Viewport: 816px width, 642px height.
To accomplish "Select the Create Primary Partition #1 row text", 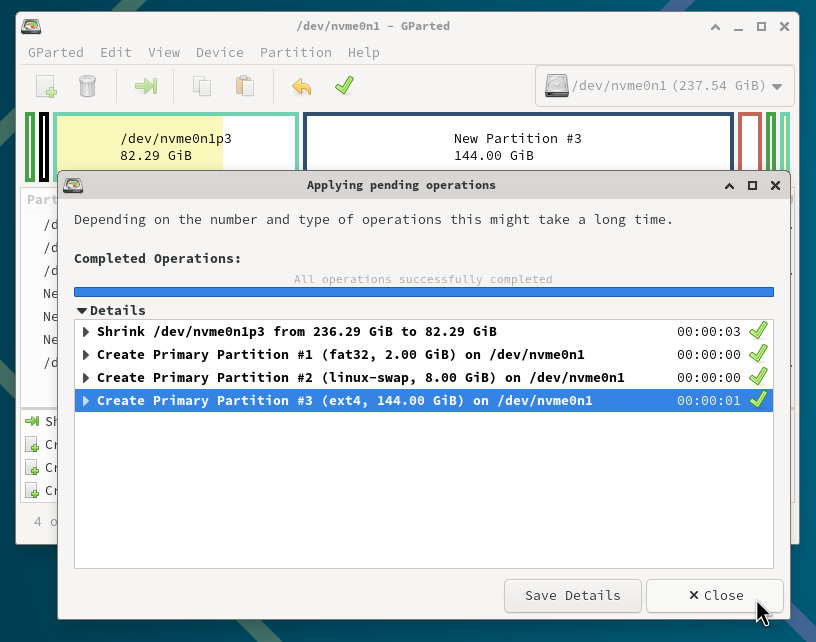I will point(340,355).
